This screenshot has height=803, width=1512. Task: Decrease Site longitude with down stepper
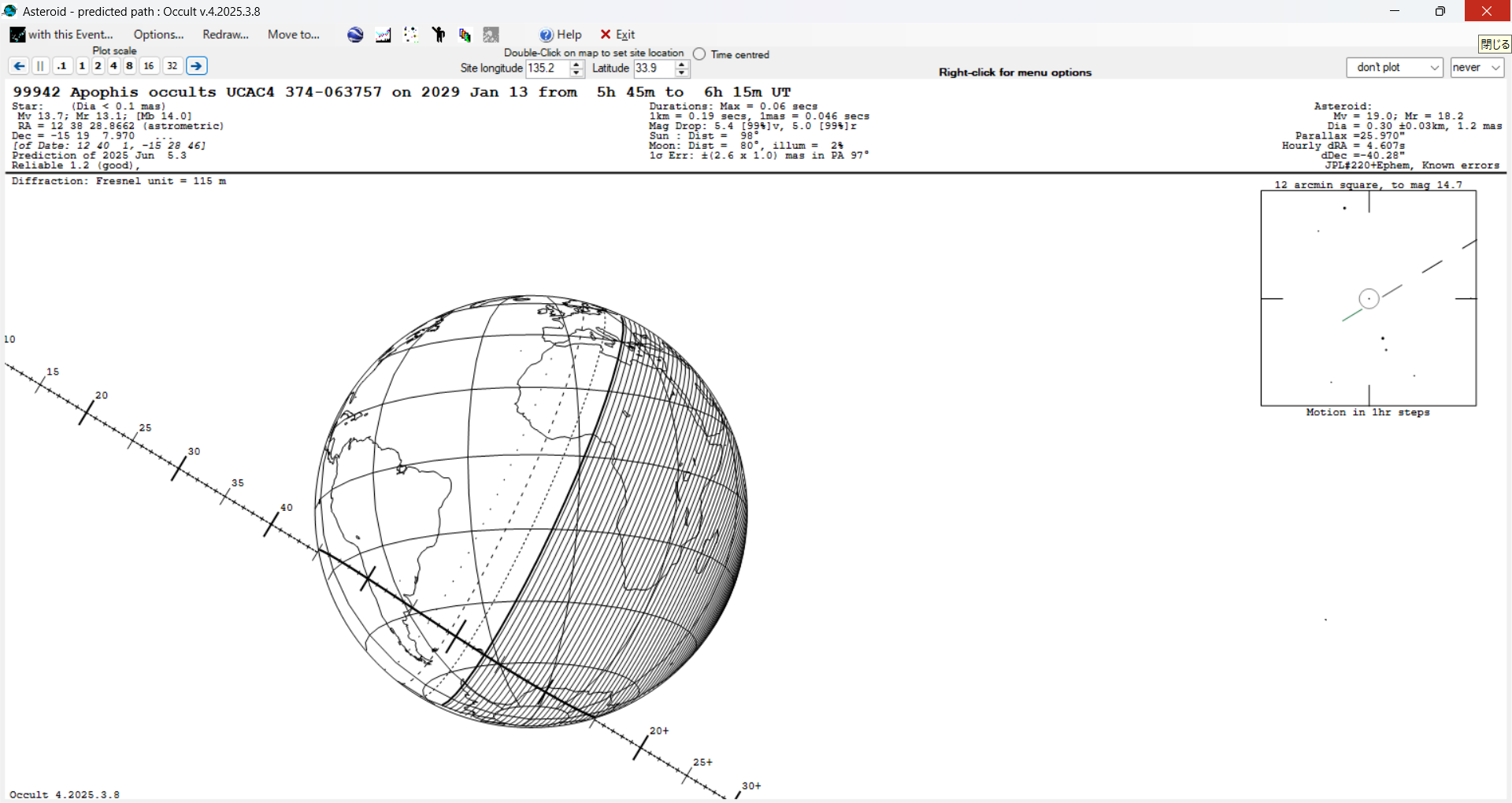click(x=576, y=73)
